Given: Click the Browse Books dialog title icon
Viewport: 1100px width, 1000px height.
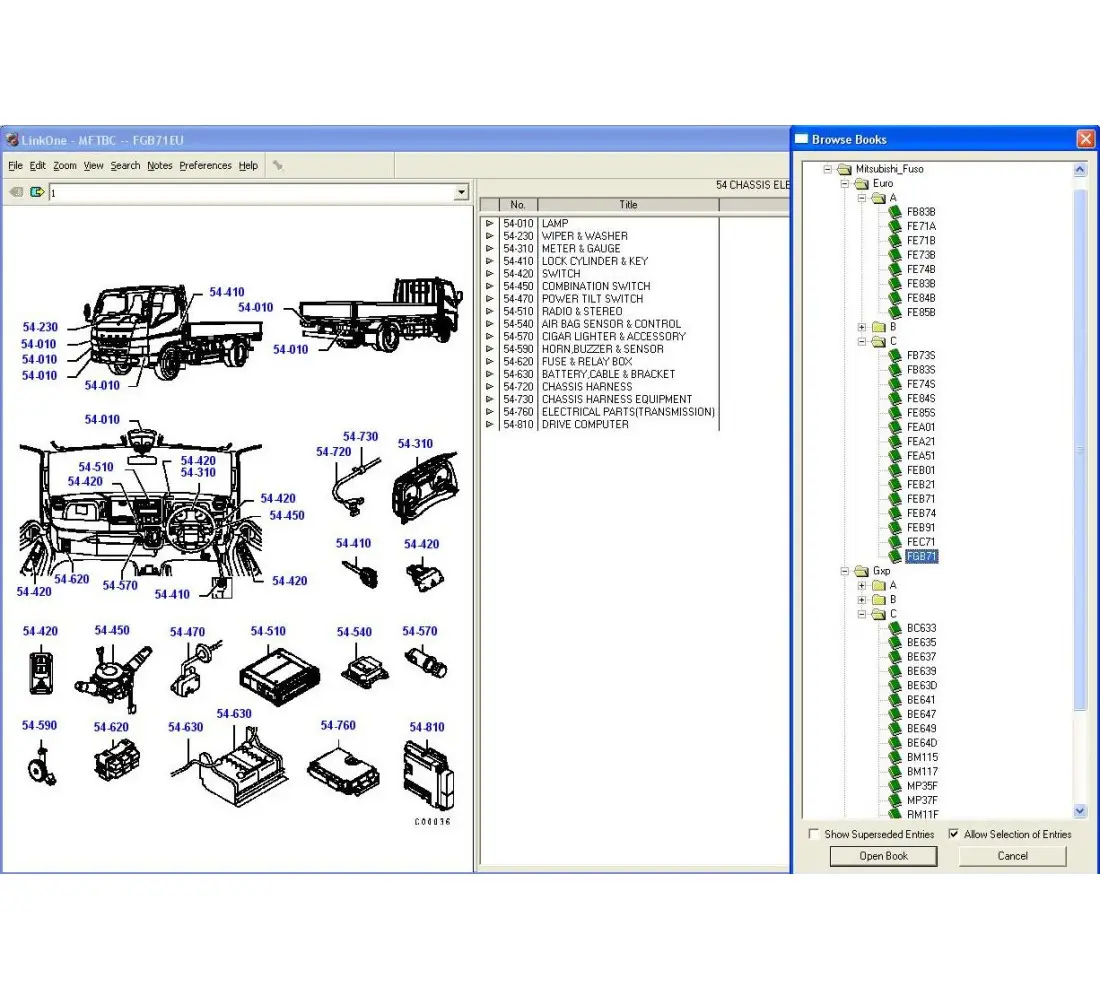Looking at the screenshot, I should point(801,139).
